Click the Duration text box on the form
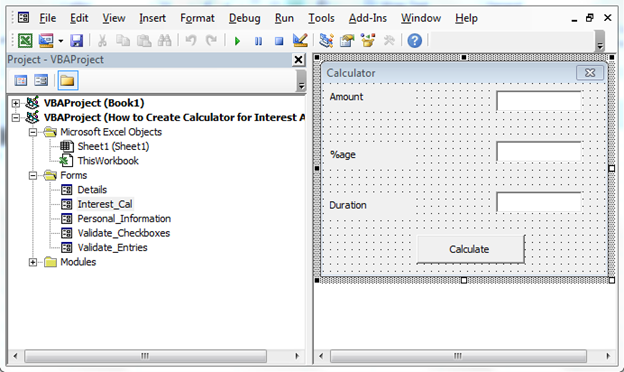The width and height of the screenshot is (624, 372). (538, 202)
